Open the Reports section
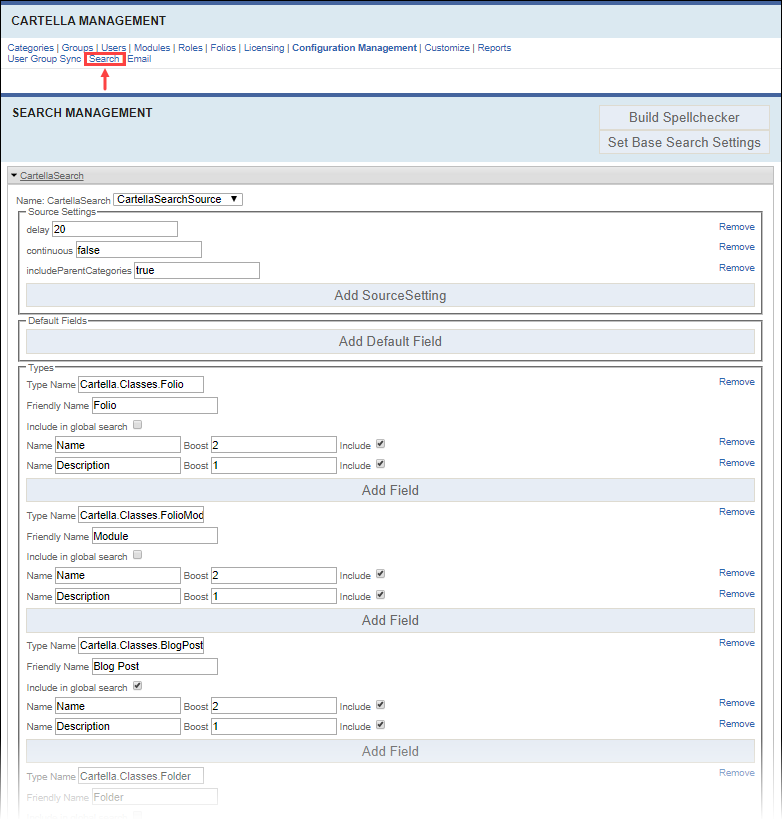 (494, 48)
